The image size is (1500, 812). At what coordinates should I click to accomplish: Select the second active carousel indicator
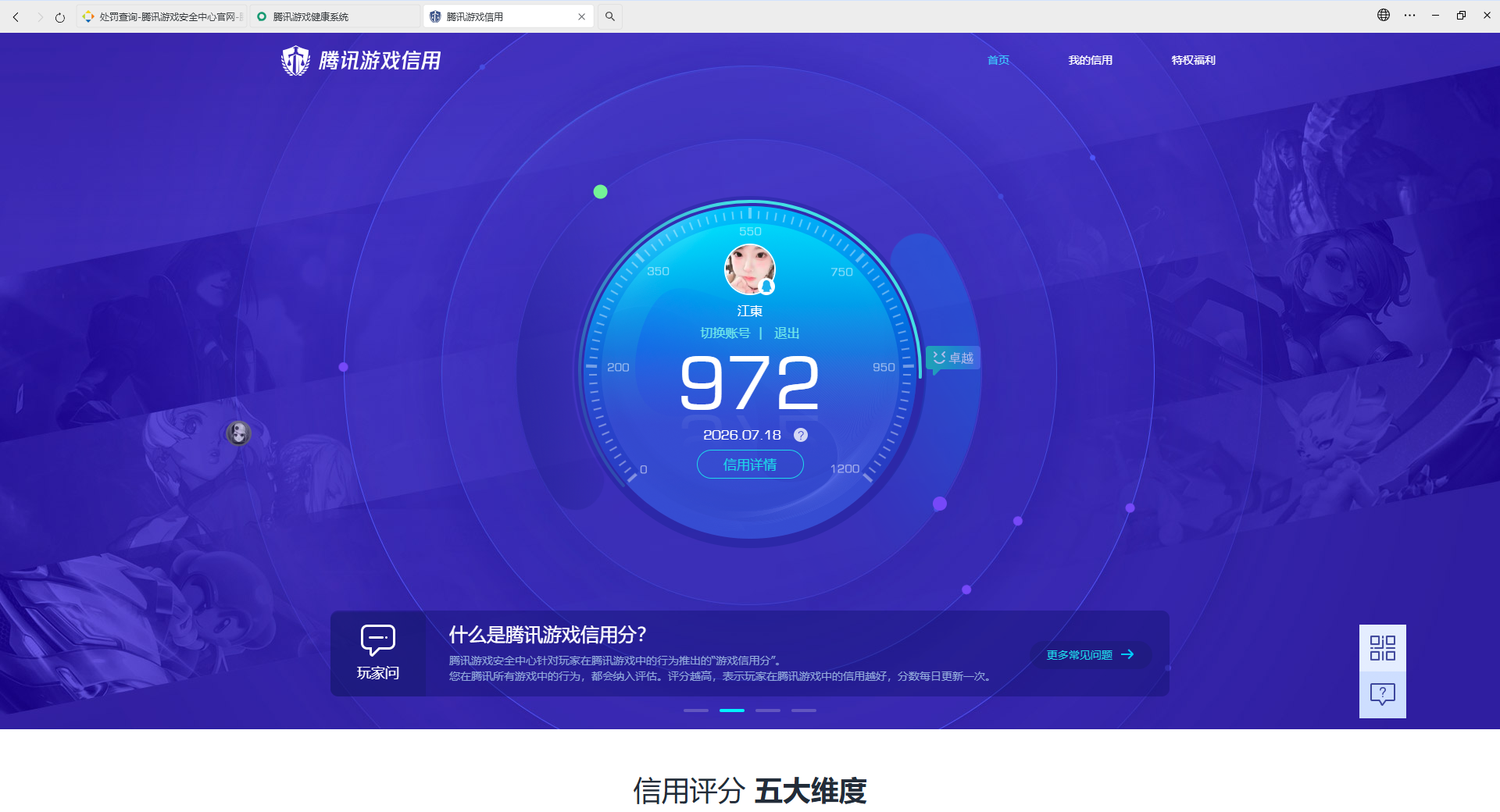point(732,710)
